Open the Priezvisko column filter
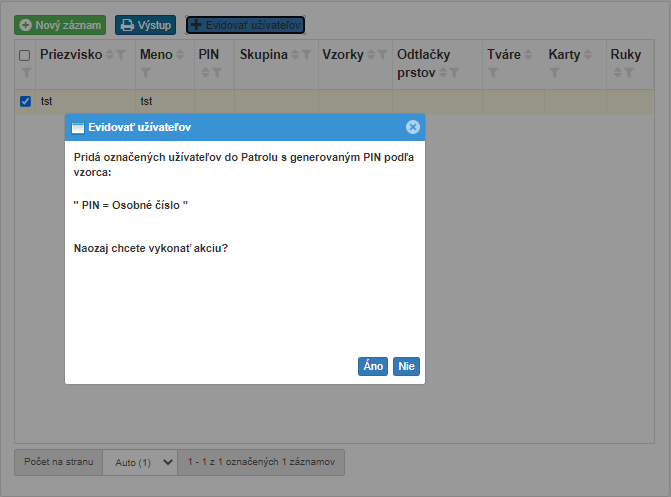Screen dimensions: 671x497 [x=121, y=54]
